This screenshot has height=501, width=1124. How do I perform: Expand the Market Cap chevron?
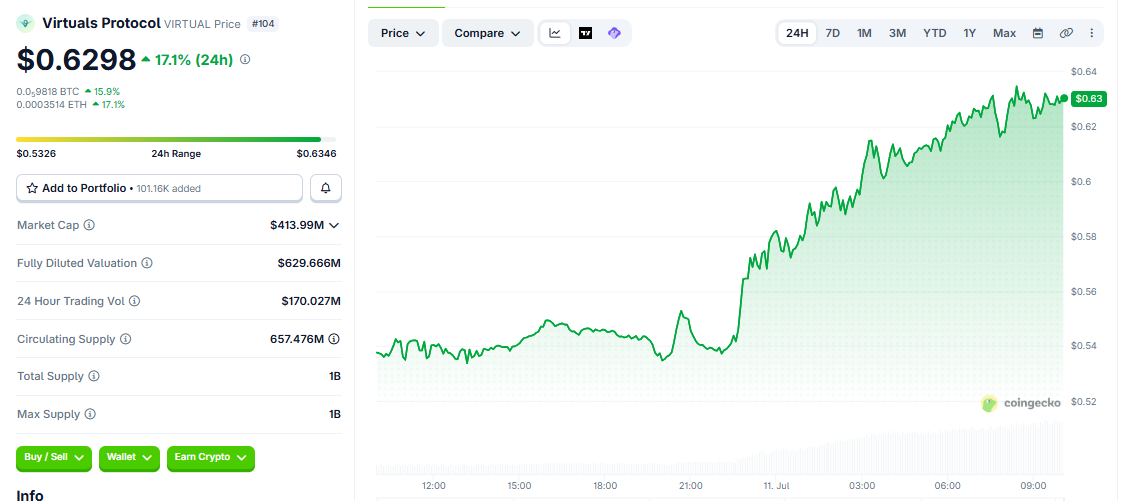333,225
